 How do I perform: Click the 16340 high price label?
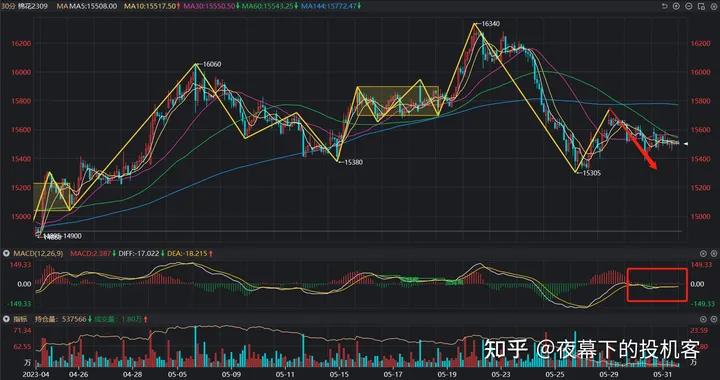490,23
